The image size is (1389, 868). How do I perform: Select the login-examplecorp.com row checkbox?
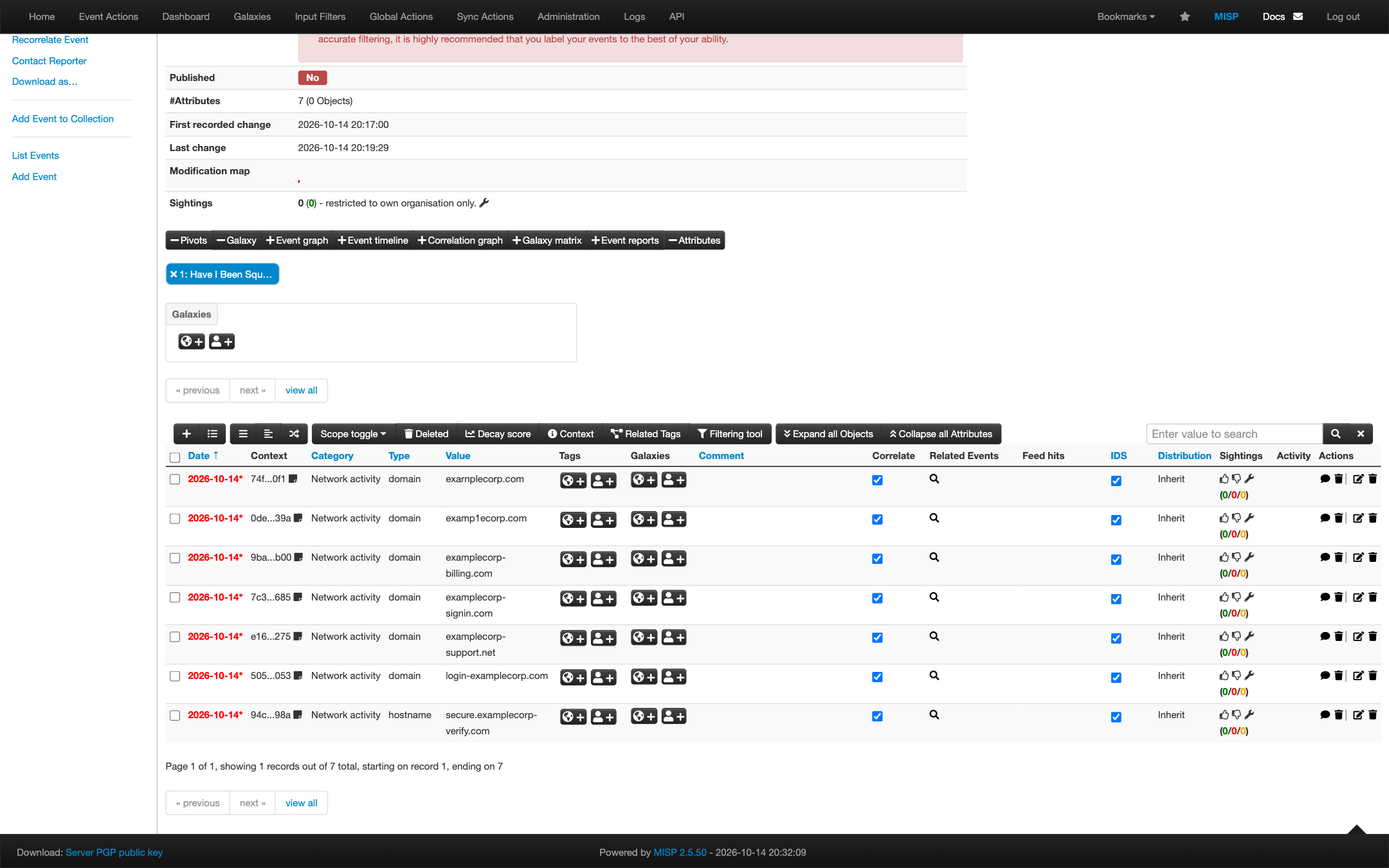tap(175, 676)
